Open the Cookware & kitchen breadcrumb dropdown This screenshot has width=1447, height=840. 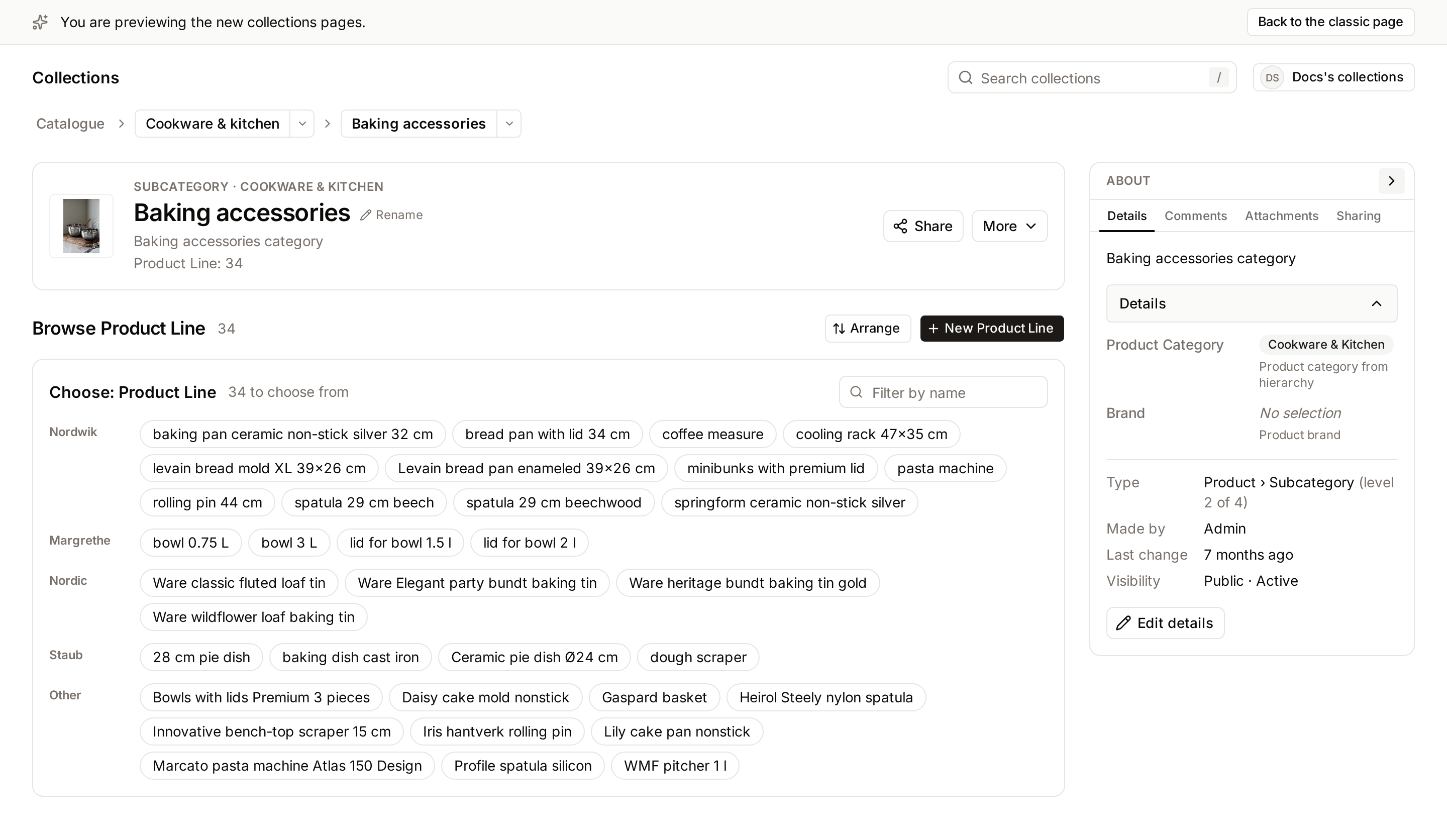[x=302, y=124]
